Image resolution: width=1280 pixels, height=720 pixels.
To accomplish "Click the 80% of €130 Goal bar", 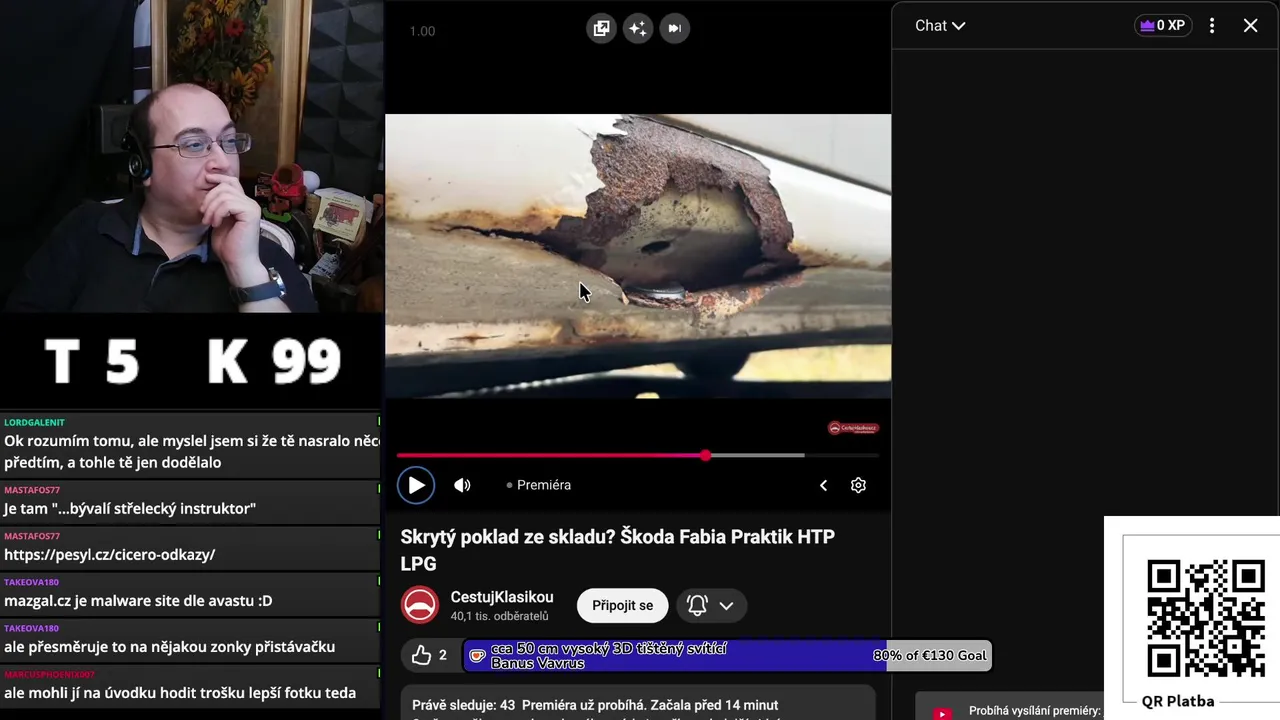I will [x=729, y=655].
